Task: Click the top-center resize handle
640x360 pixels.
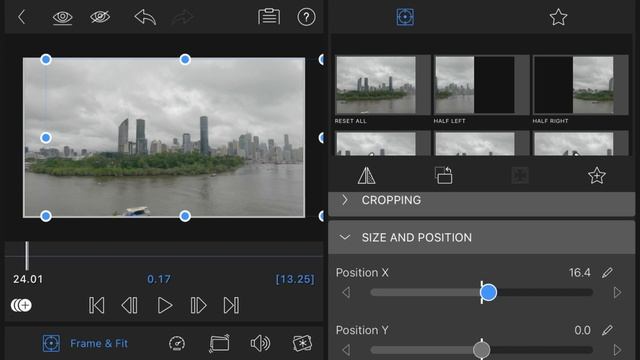Action: 185,60
